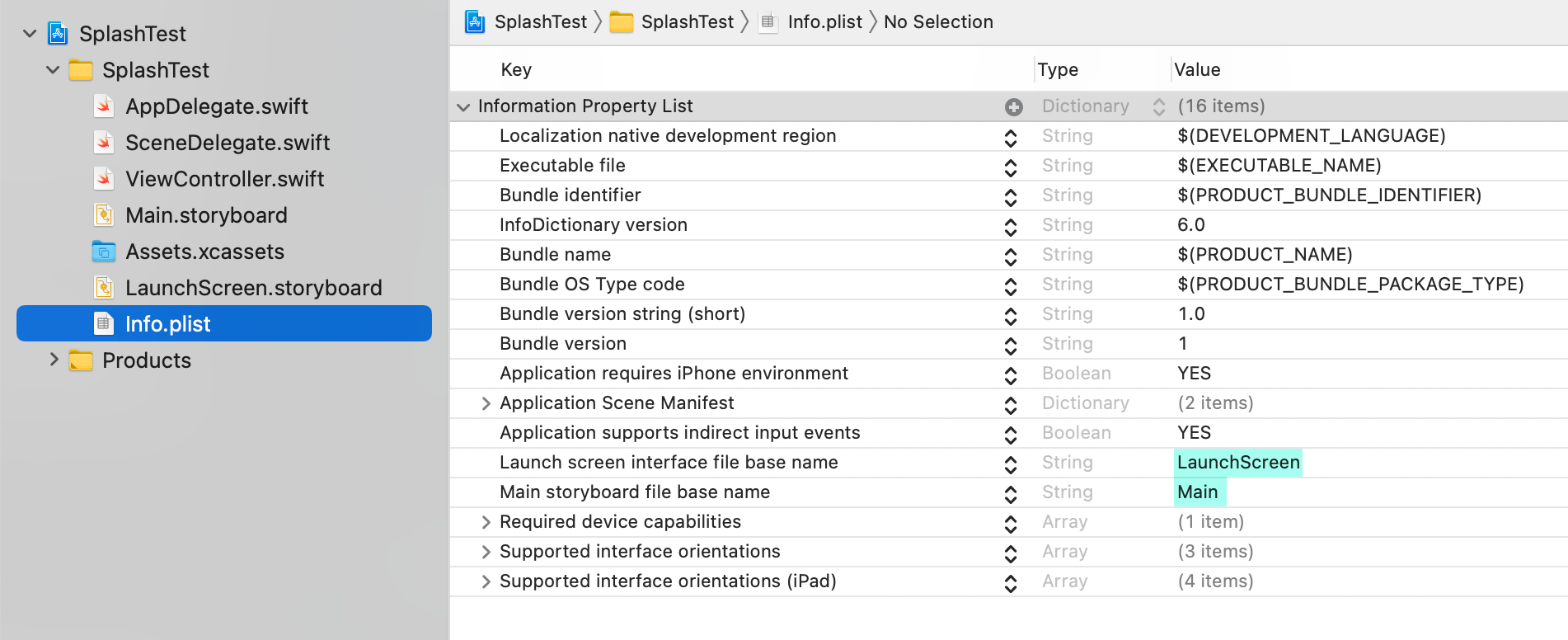Click the $(DEVELOPMENT_LANGUAGE) value
The image size is (1568, 640).
pos(1312,136)
